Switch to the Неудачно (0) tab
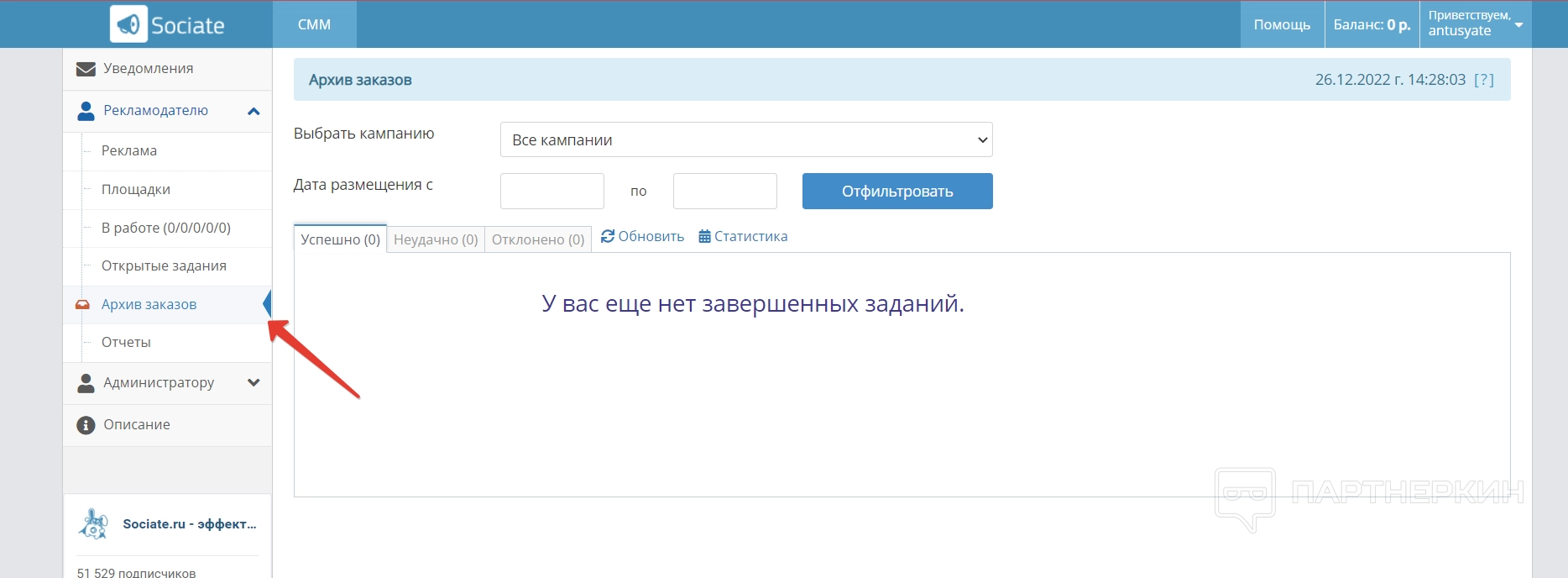Image resolution: width=1568 pixels, height=578 pixels. pos(436,239)
